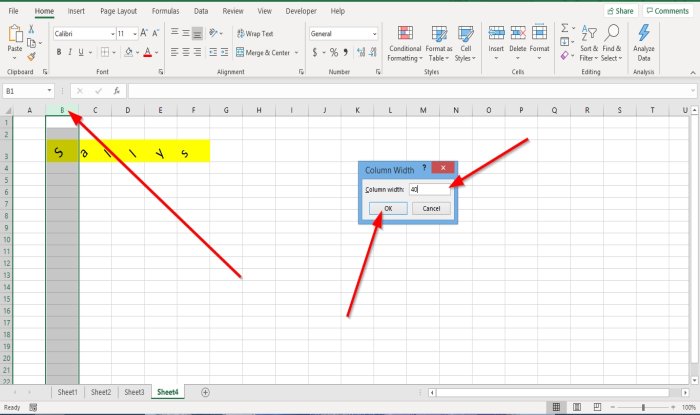
Task: Apply the red Font Color icon
Action: coord(148,52)
